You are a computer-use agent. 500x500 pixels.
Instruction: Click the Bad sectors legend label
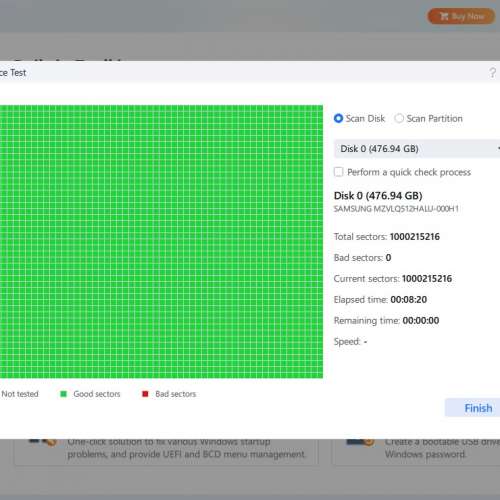(176, 394)
